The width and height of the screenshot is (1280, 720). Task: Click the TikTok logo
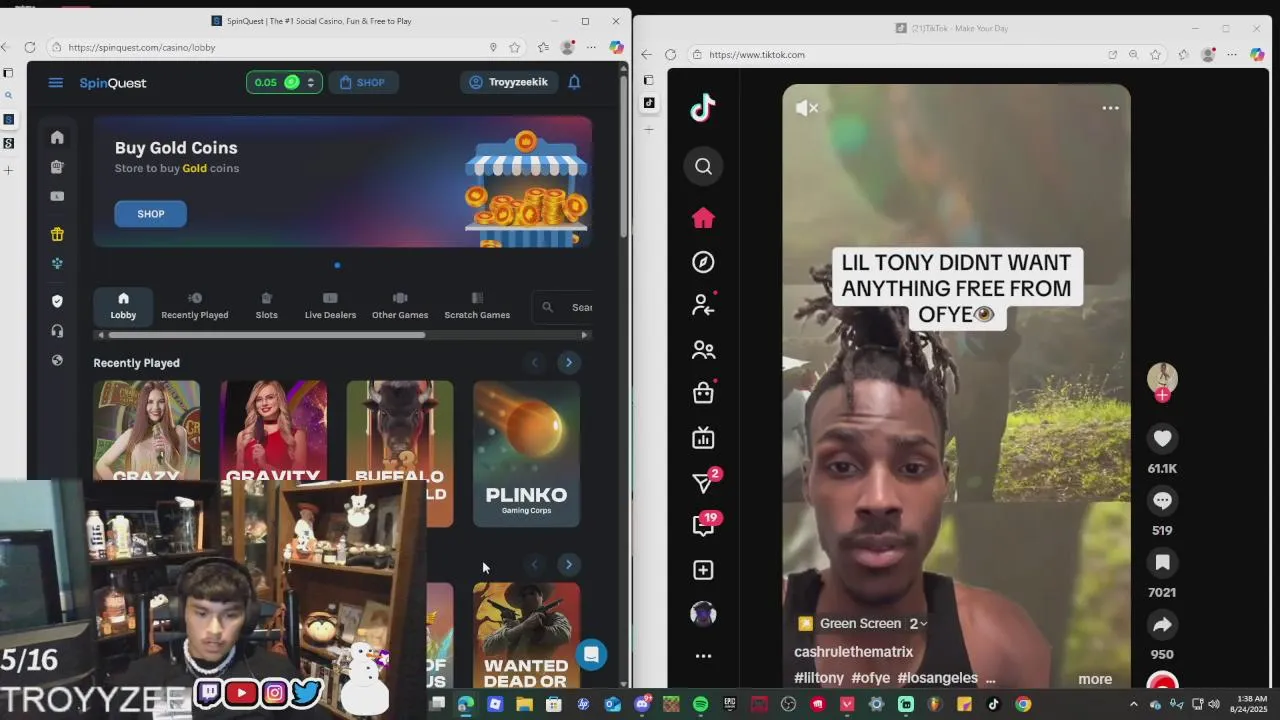point(703,107)
